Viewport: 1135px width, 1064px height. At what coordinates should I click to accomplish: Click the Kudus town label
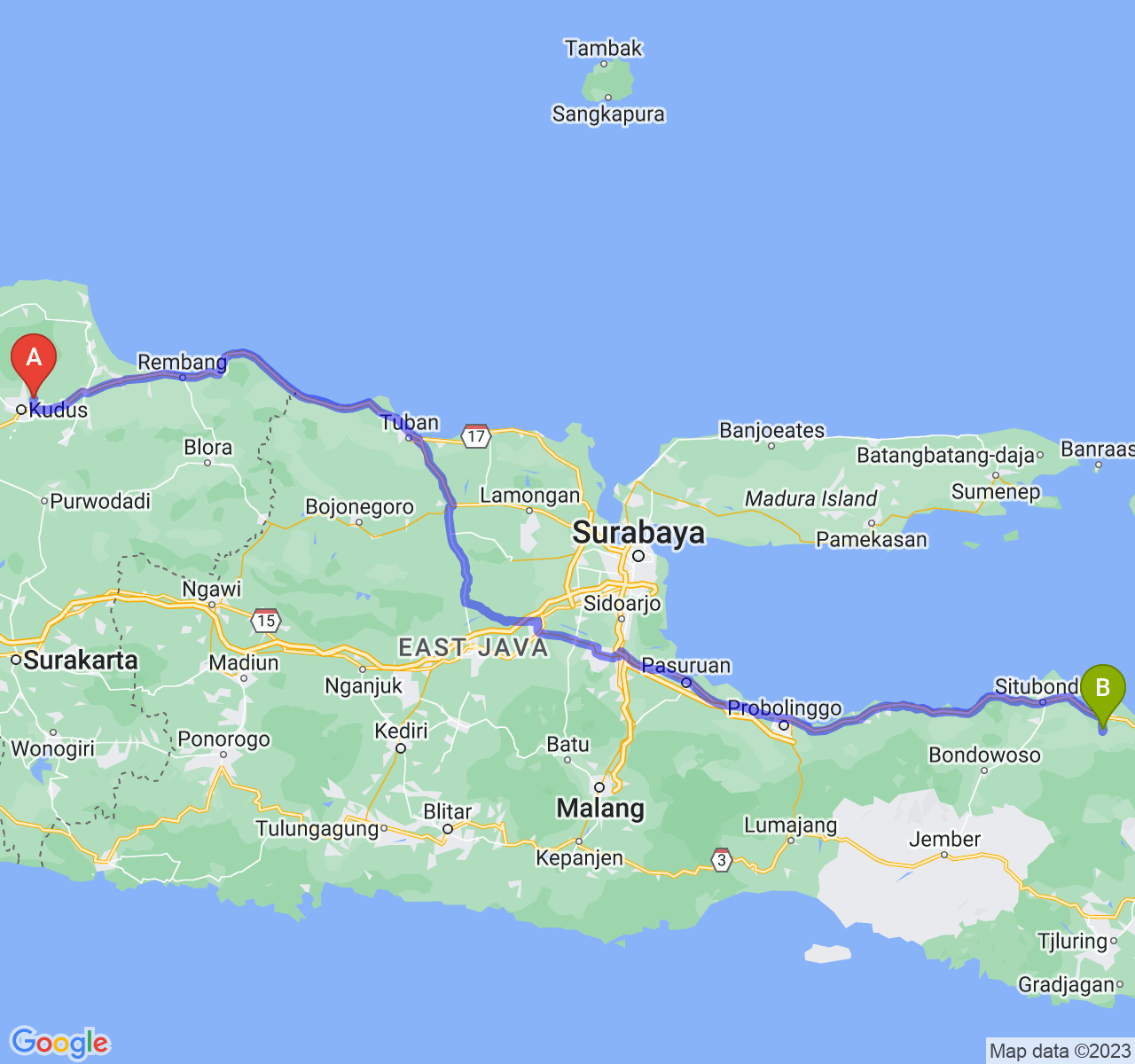(x=59, y=410)
